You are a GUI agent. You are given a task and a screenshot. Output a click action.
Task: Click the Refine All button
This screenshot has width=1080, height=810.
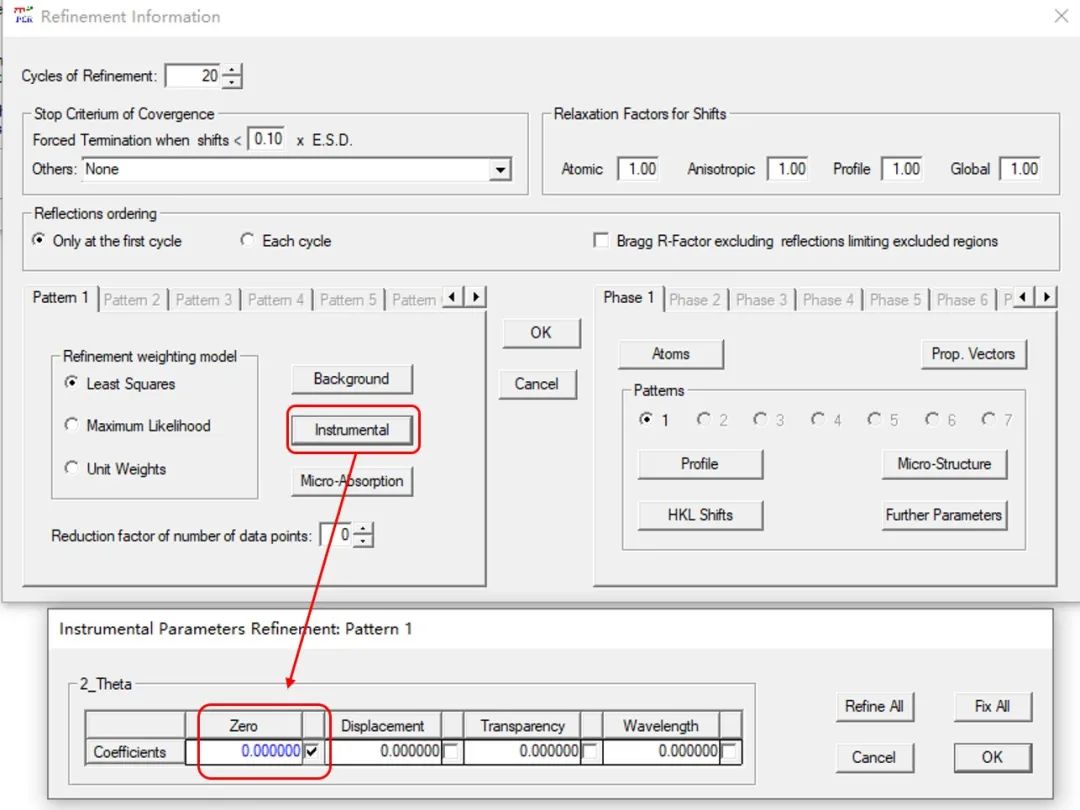click(x=873, y=706)
